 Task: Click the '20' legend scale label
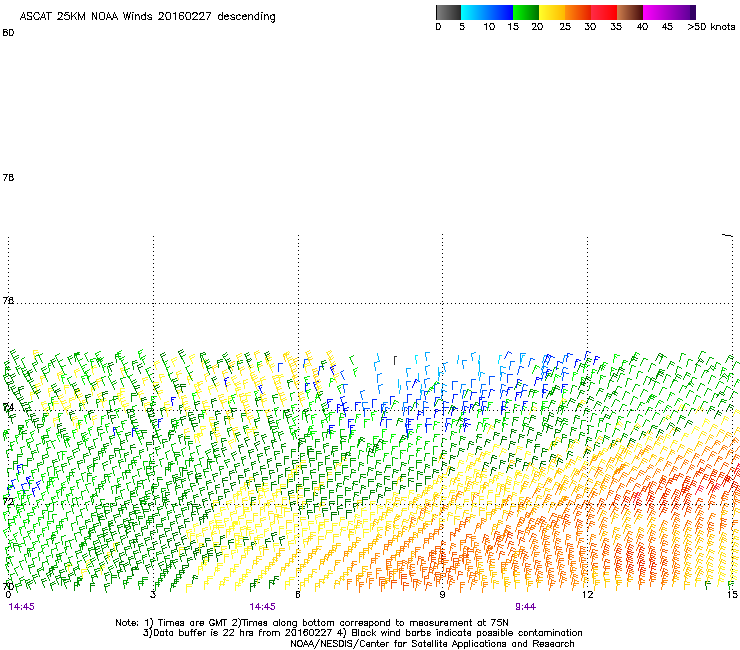[537, 27]
